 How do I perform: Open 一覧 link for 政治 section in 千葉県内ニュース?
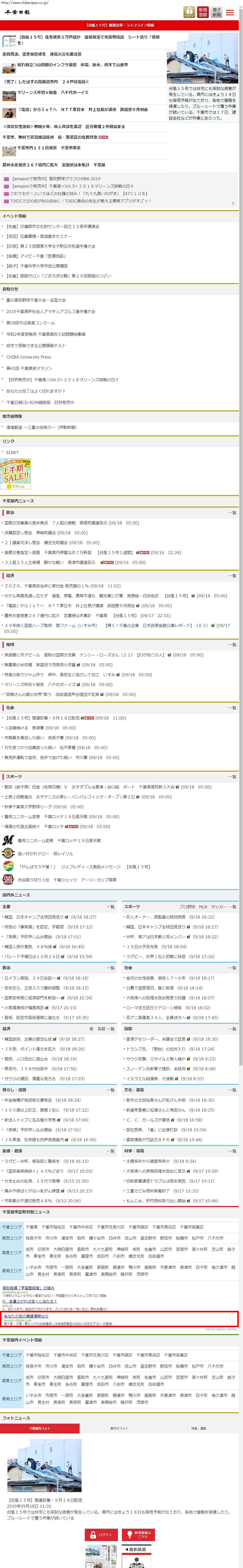(x=232, y=513)
